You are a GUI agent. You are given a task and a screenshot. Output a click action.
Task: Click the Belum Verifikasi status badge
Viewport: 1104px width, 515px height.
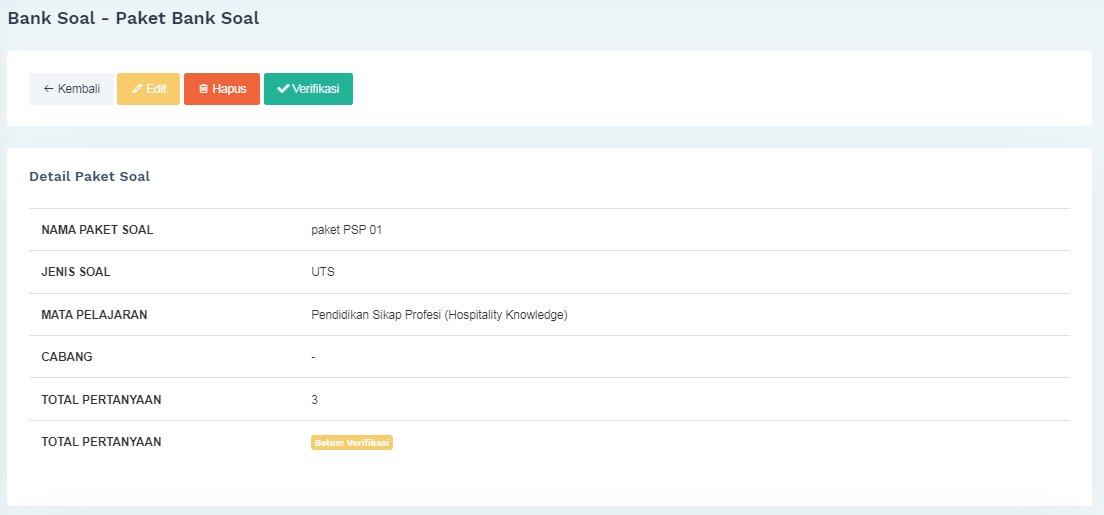(352, 443)
